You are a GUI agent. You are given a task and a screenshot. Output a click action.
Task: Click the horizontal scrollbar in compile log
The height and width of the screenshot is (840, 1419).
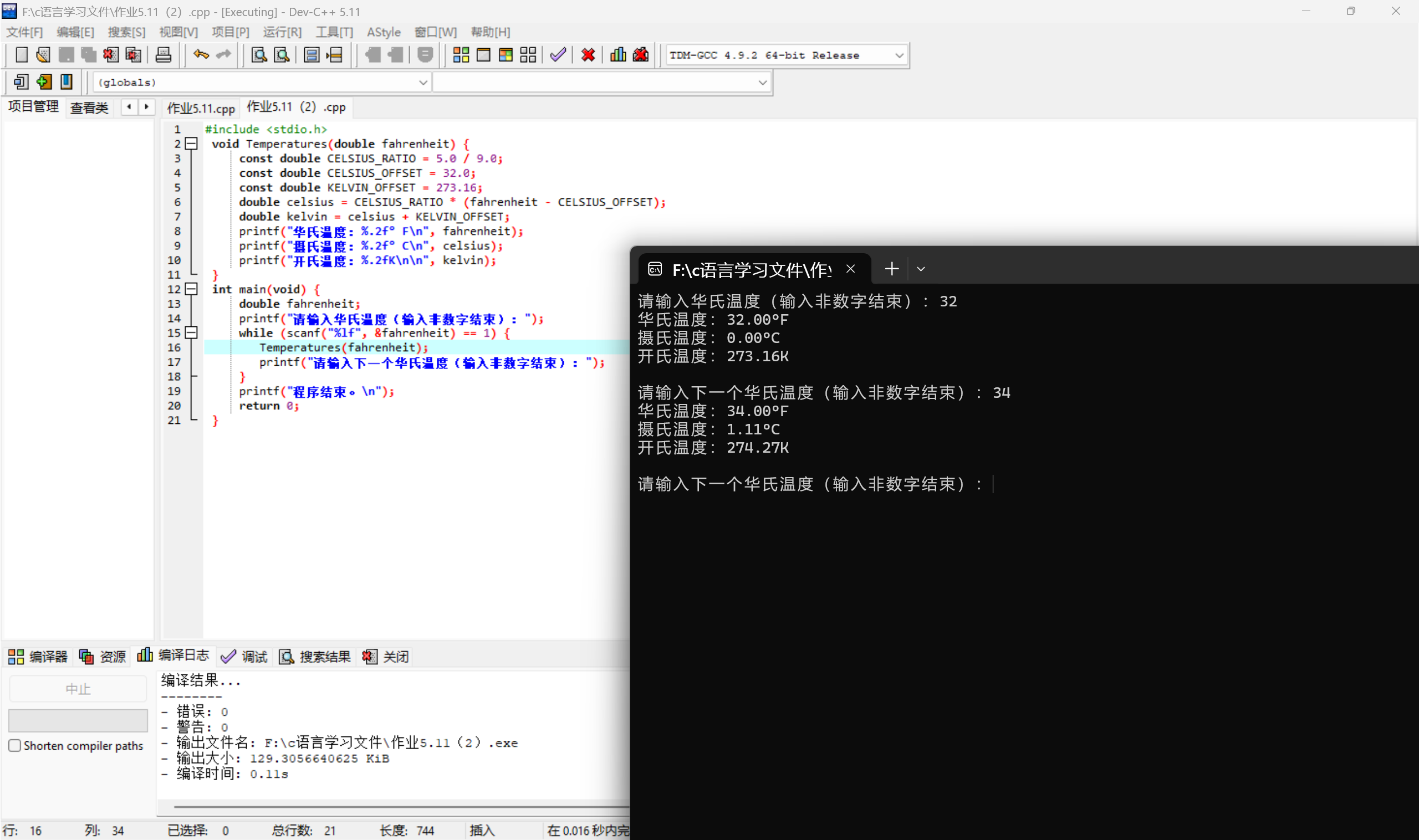(396, 806)
